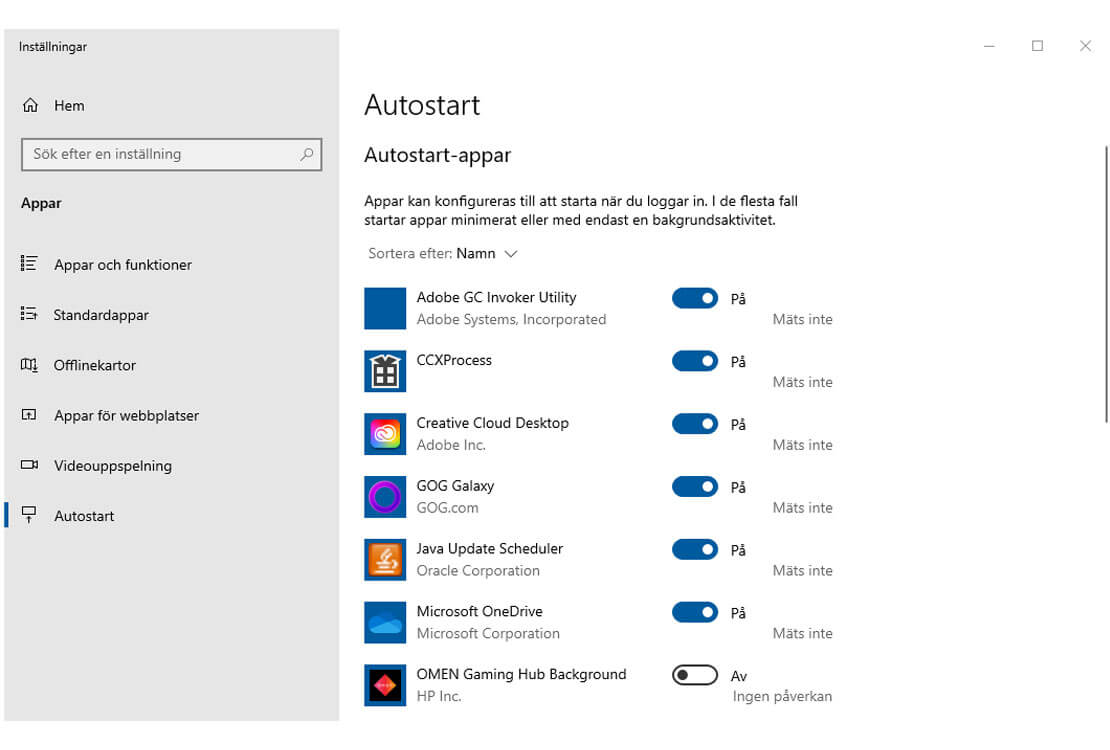
Task: Go to Hem settings home
Action: coord(68,106)
